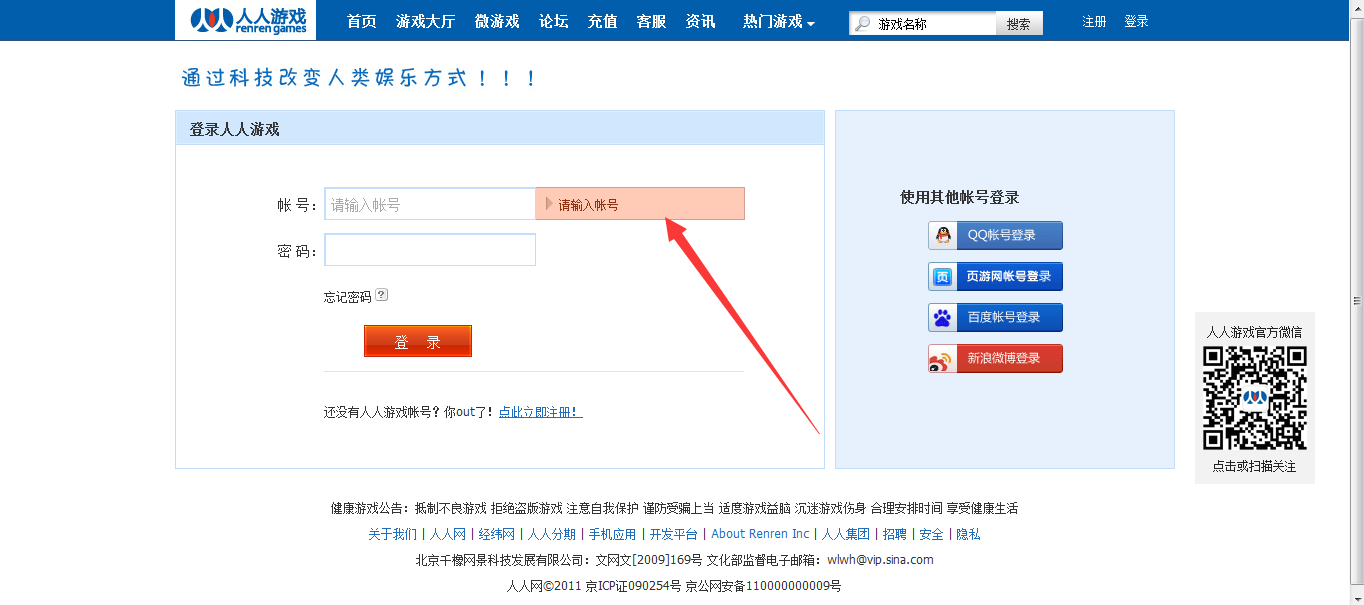This screenshot has width=1364, height=605.
Task: Open the 充值 recharge page
Action: [603, 21]
